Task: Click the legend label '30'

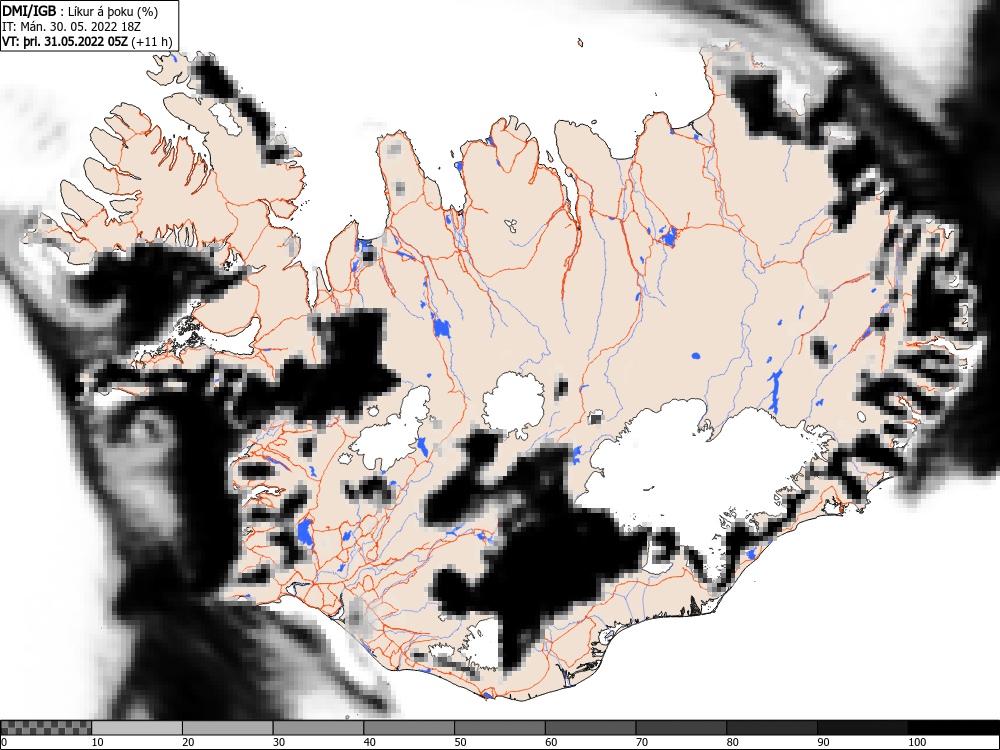Action: pos(279,742)
